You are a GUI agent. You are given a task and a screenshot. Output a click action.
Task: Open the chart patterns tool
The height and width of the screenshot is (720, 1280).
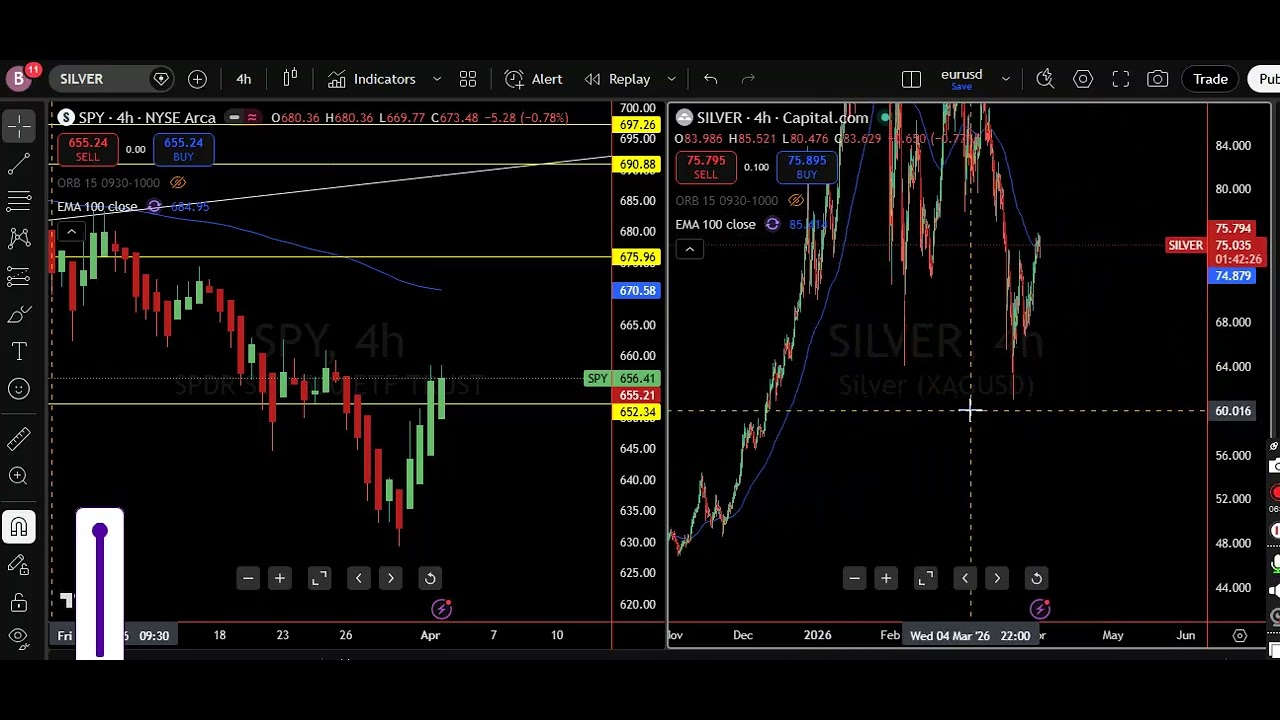pyautogui.click(x=19, y=238)
